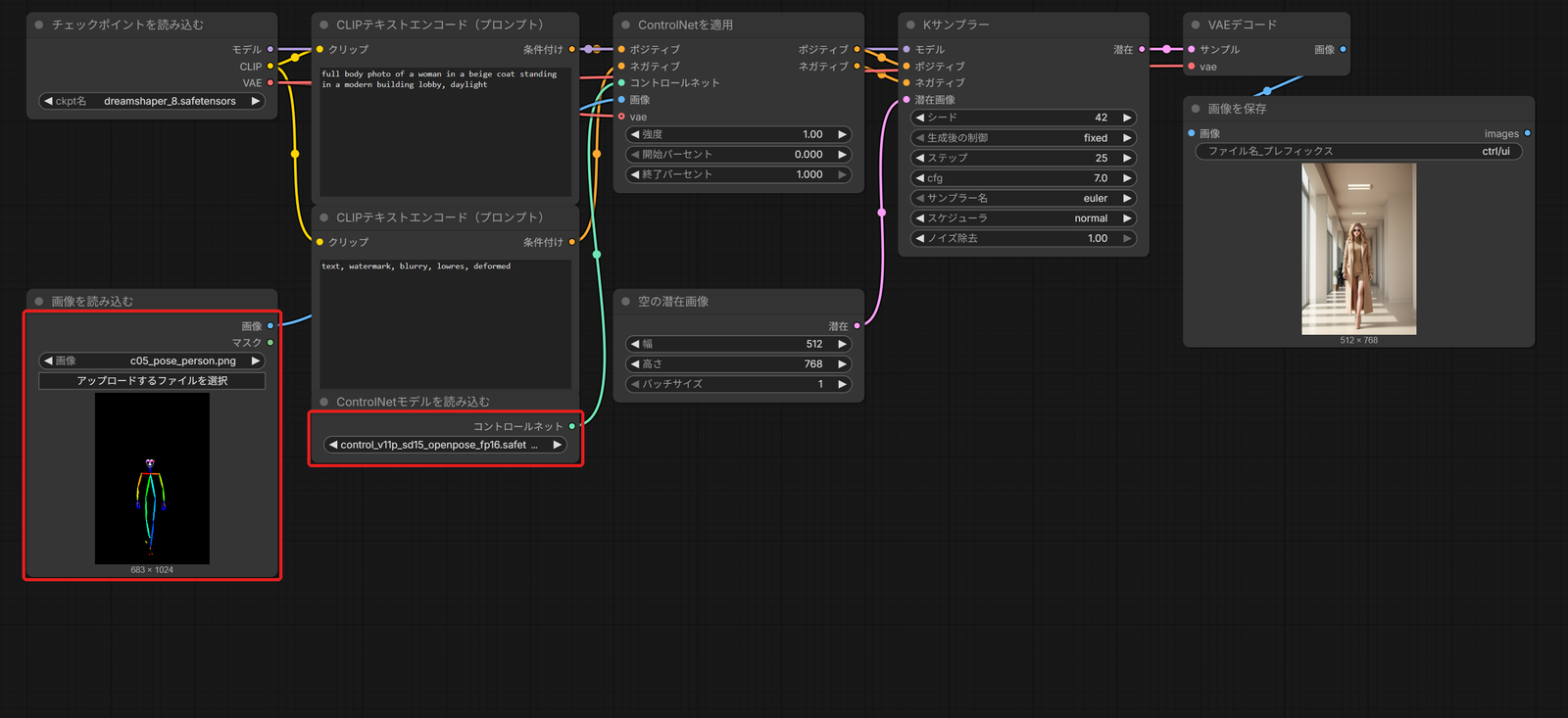This screenshot has width=1568, height=718.
Task: Decrease the ステップ value with its left arrow
Action: tap(920, 158)
